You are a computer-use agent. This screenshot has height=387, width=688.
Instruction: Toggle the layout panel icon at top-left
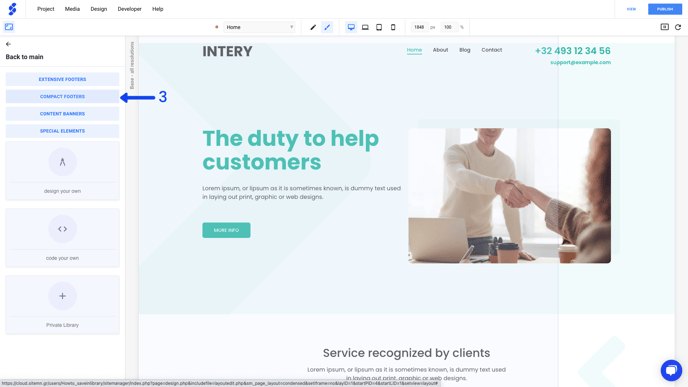[9, 27]
